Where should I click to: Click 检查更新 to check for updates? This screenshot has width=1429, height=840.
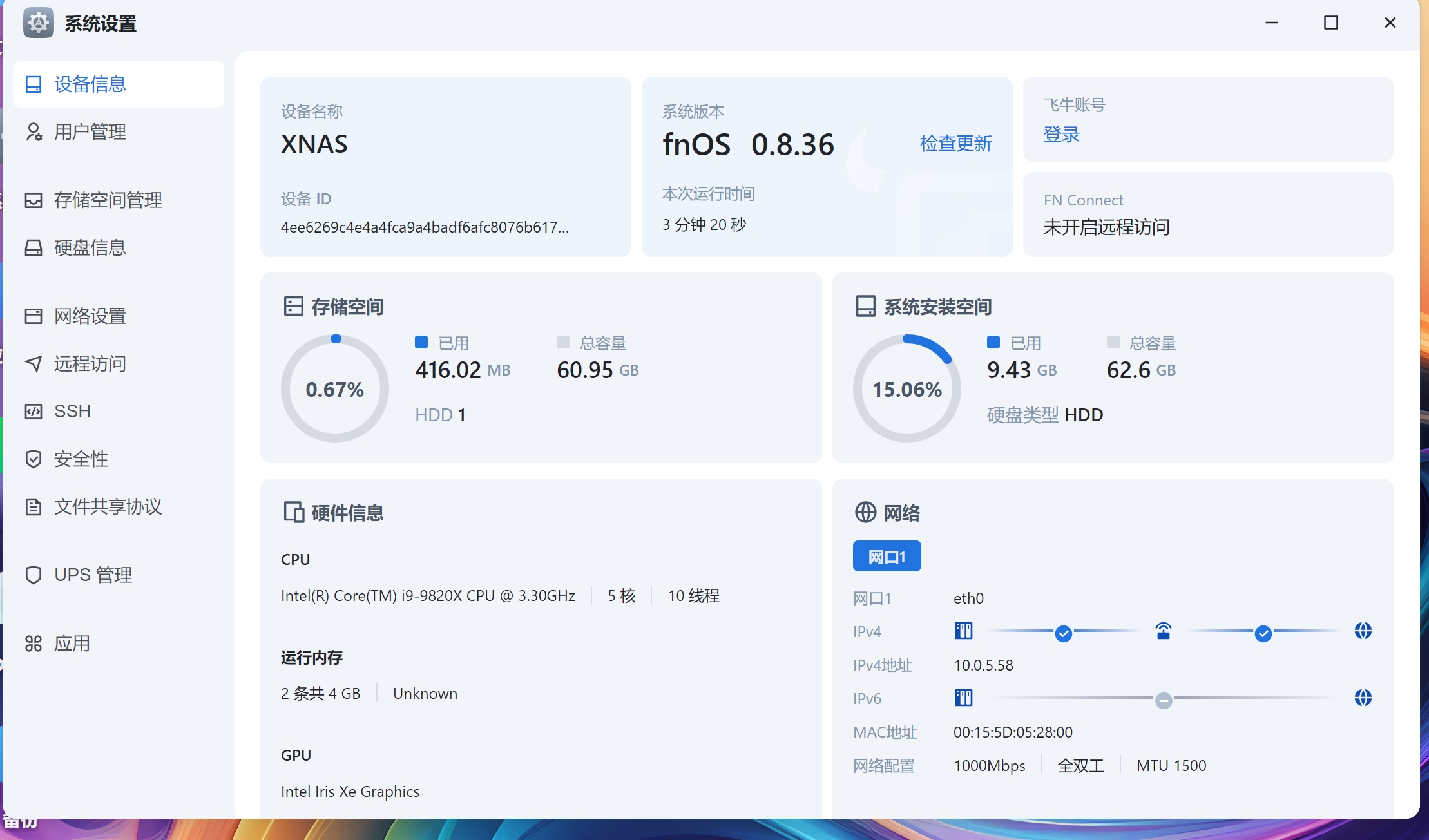point(956,144)
